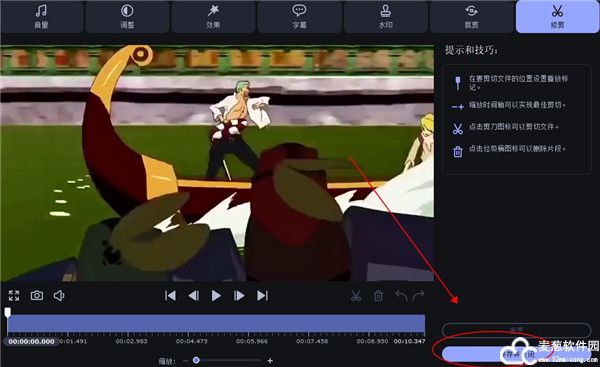
Task: Click the zoom arrow-plus icon in the tips panel
Action: pos(458,107)
